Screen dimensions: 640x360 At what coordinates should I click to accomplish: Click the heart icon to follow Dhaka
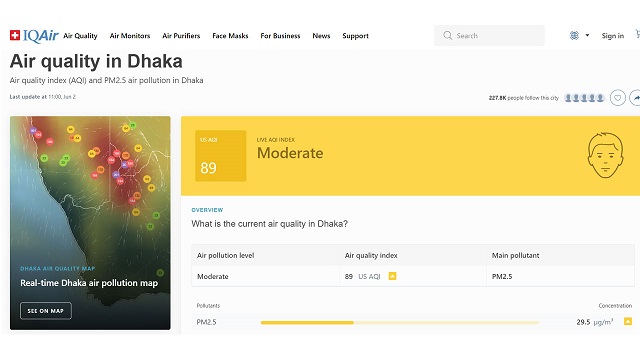[x=618, y=98]
